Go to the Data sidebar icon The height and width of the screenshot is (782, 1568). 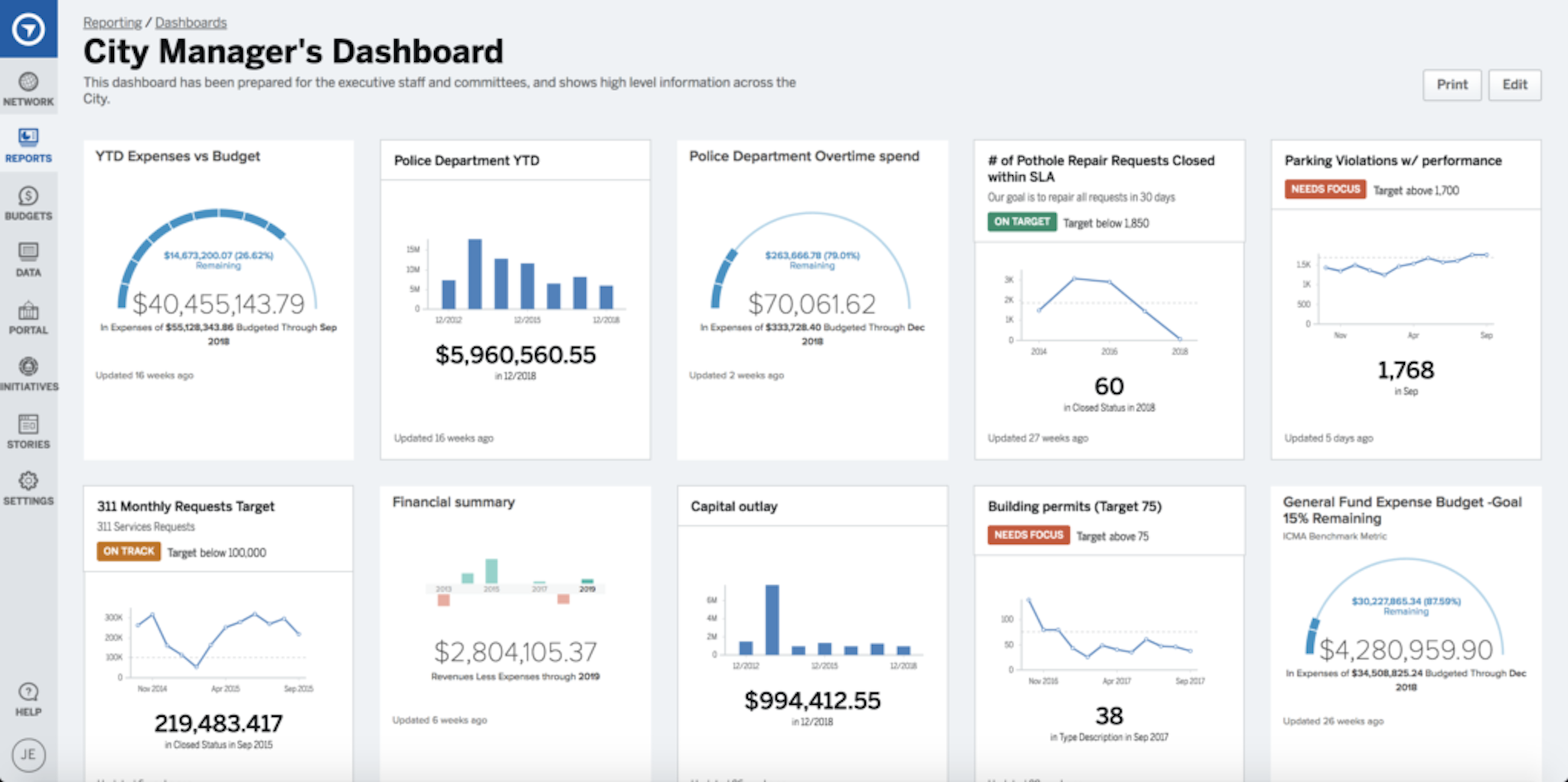click(x=28, y=253)
